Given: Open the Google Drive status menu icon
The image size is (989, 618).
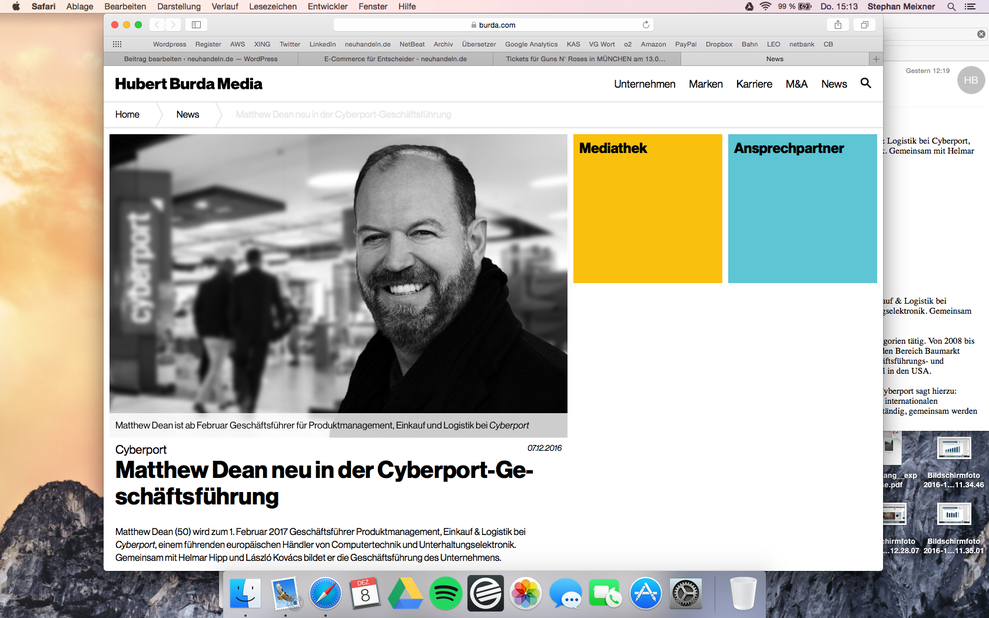Looking at the screenshot, I should [749, 6].
